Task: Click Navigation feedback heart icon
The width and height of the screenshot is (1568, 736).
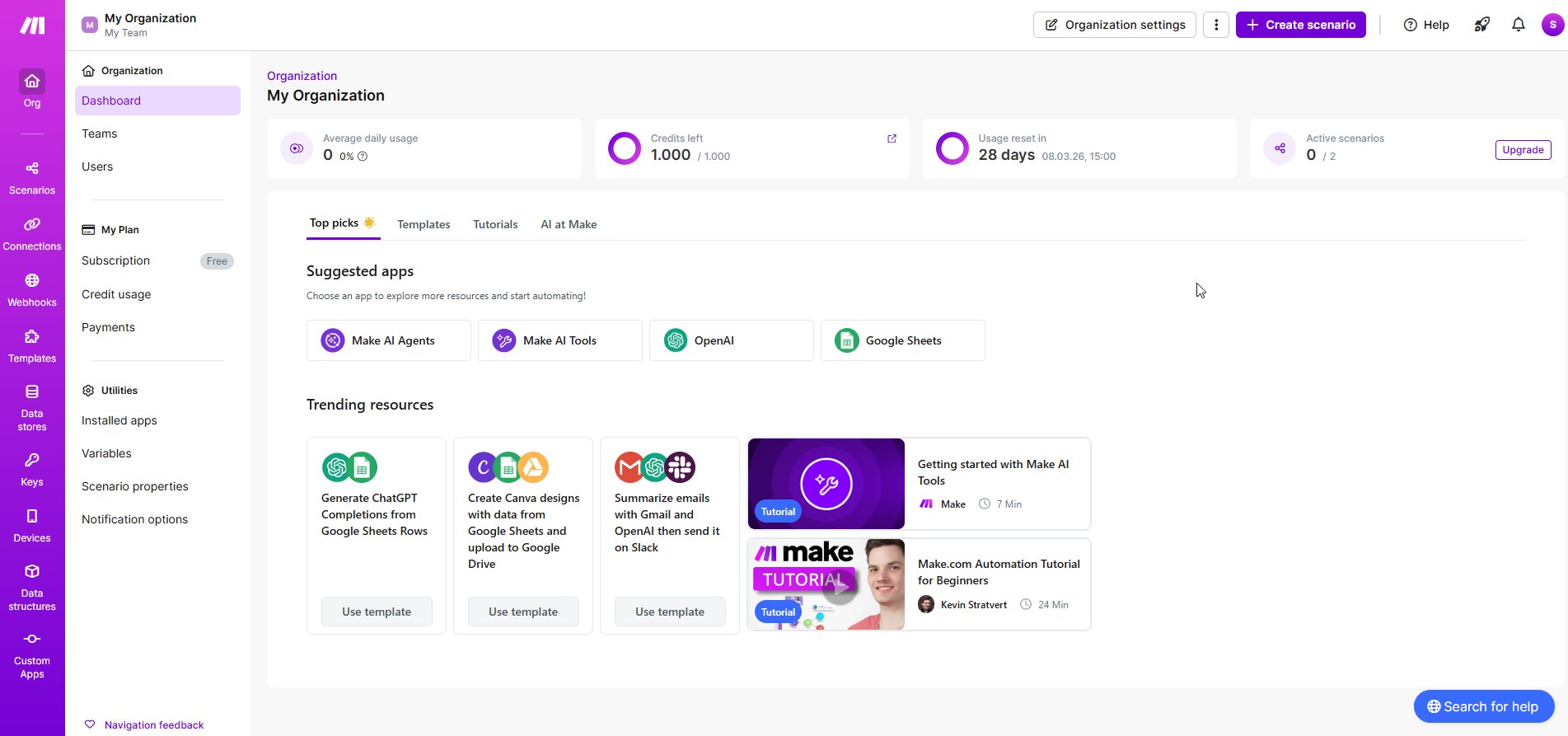Action: [x=90, y=724]
